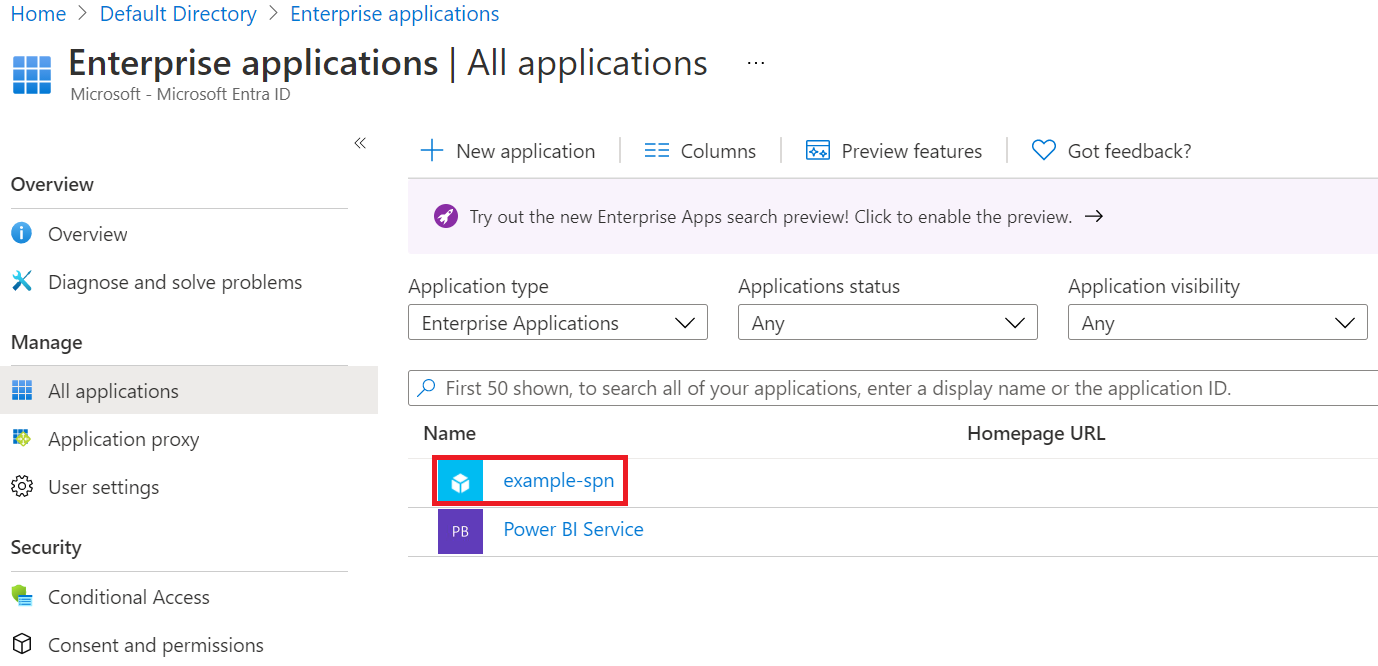This screenshot has width=1378, height=666.
Task: Click Default Directory breadcrumb link
Action: coord(178,14)
